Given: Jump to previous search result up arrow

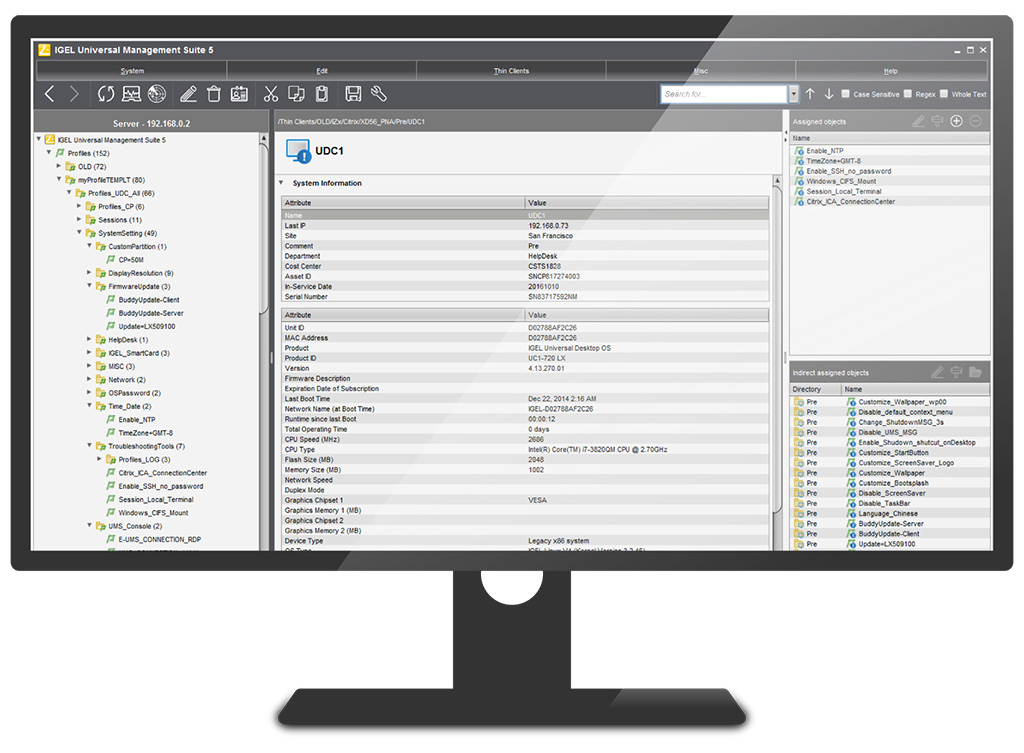Looking at the screenshot, I should [x=810, y=94].
